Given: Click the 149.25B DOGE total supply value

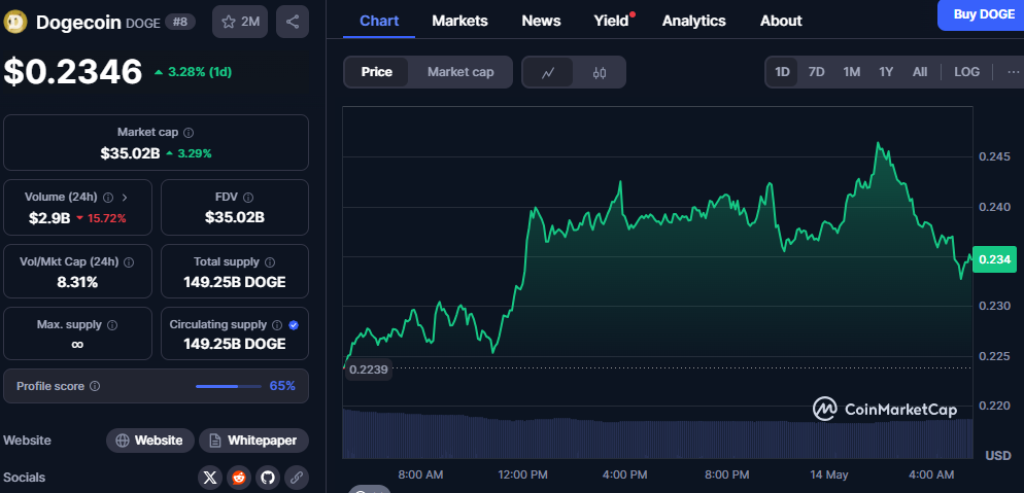Looking at the screenshot, I should coord(234,283).
